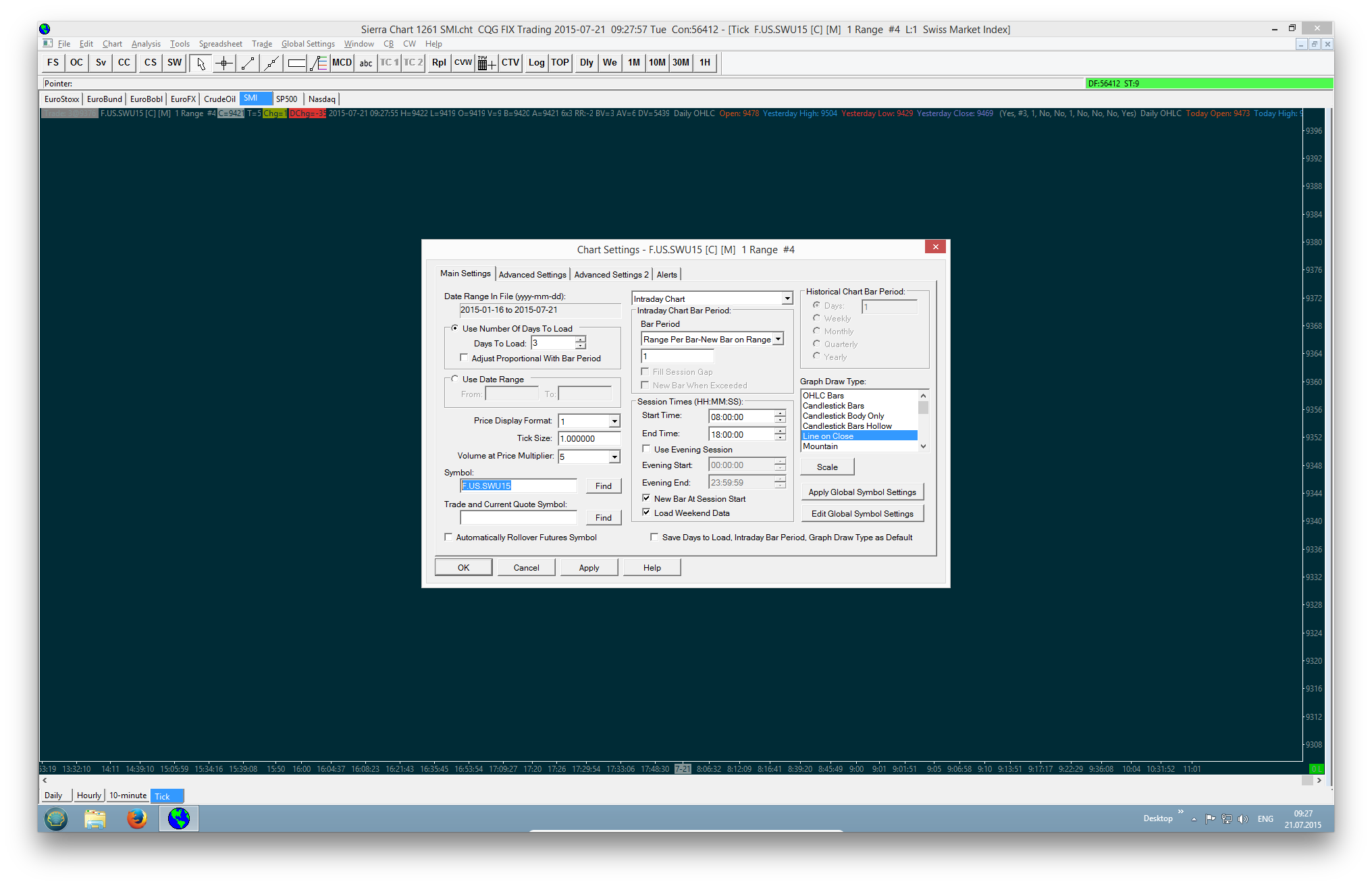Click Apply Global Symbol Settings button
Image resolution: width=1372 pixels, height=886 pixels.
pos(862,492)
